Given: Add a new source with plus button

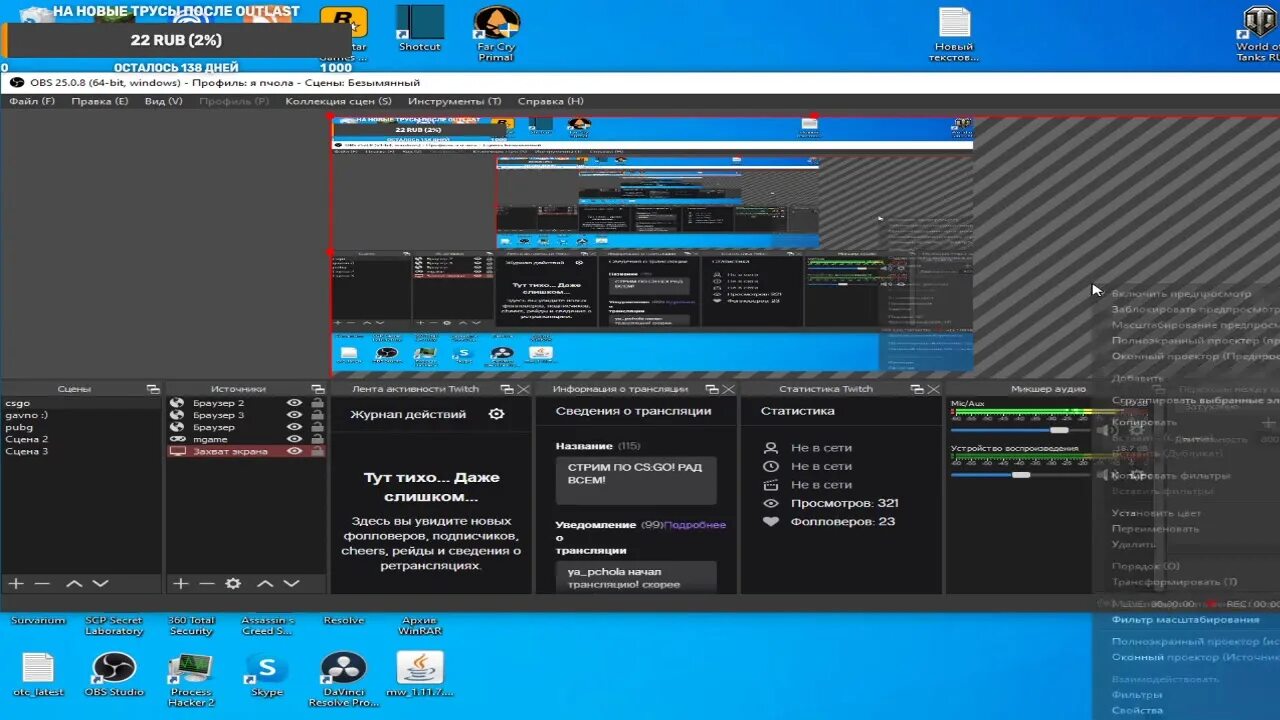Looking at the screenshot, I should [180, 583].
